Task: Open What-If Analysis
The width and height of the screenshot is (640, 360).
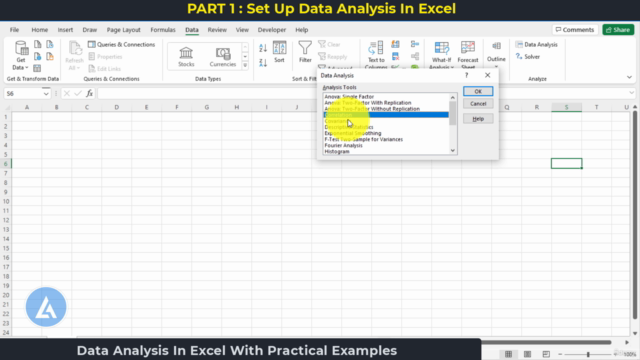Action: (x=441, y=55)
